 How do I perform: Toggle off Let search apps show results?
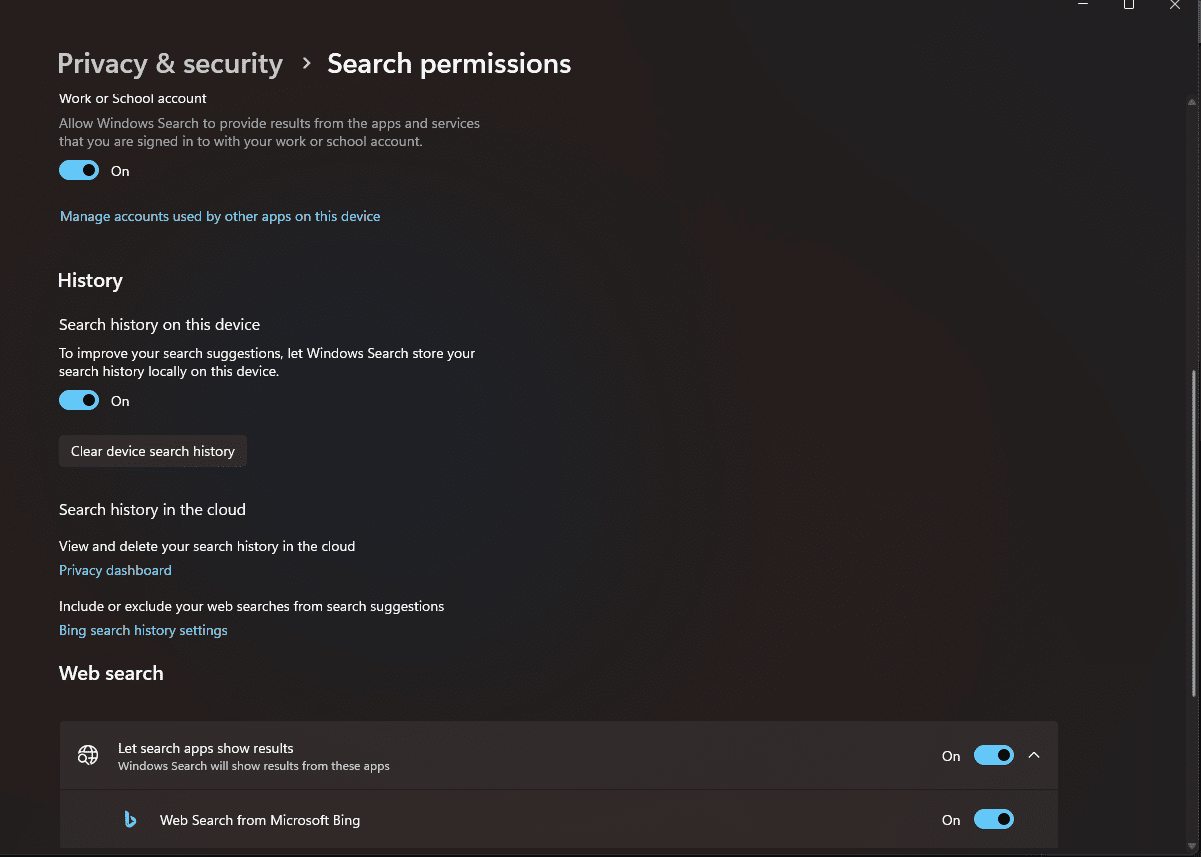(994, 756)
